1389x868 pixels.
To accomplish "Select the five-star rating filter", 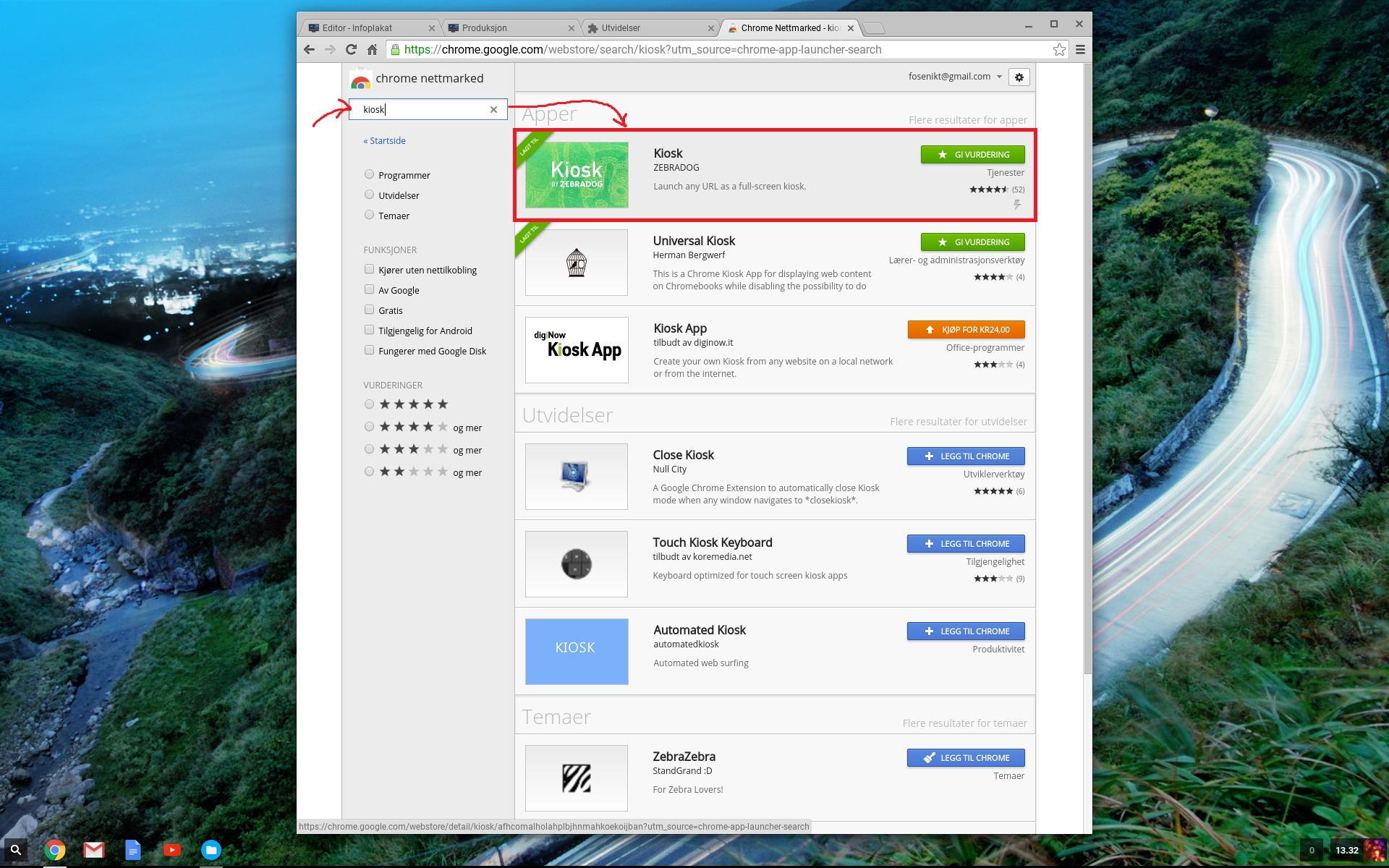I will point(369,404).
